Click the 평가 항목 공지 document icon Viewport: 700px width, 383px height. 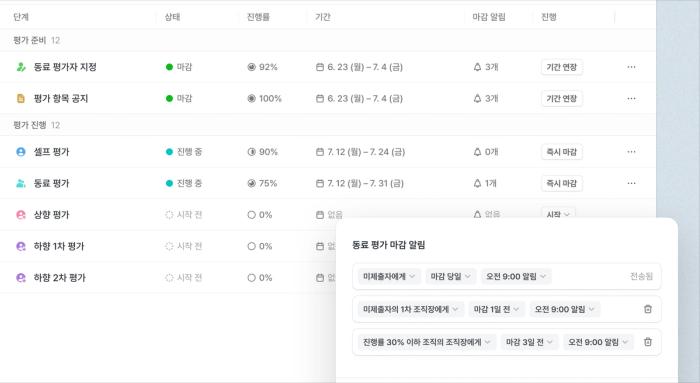[21, 98]
